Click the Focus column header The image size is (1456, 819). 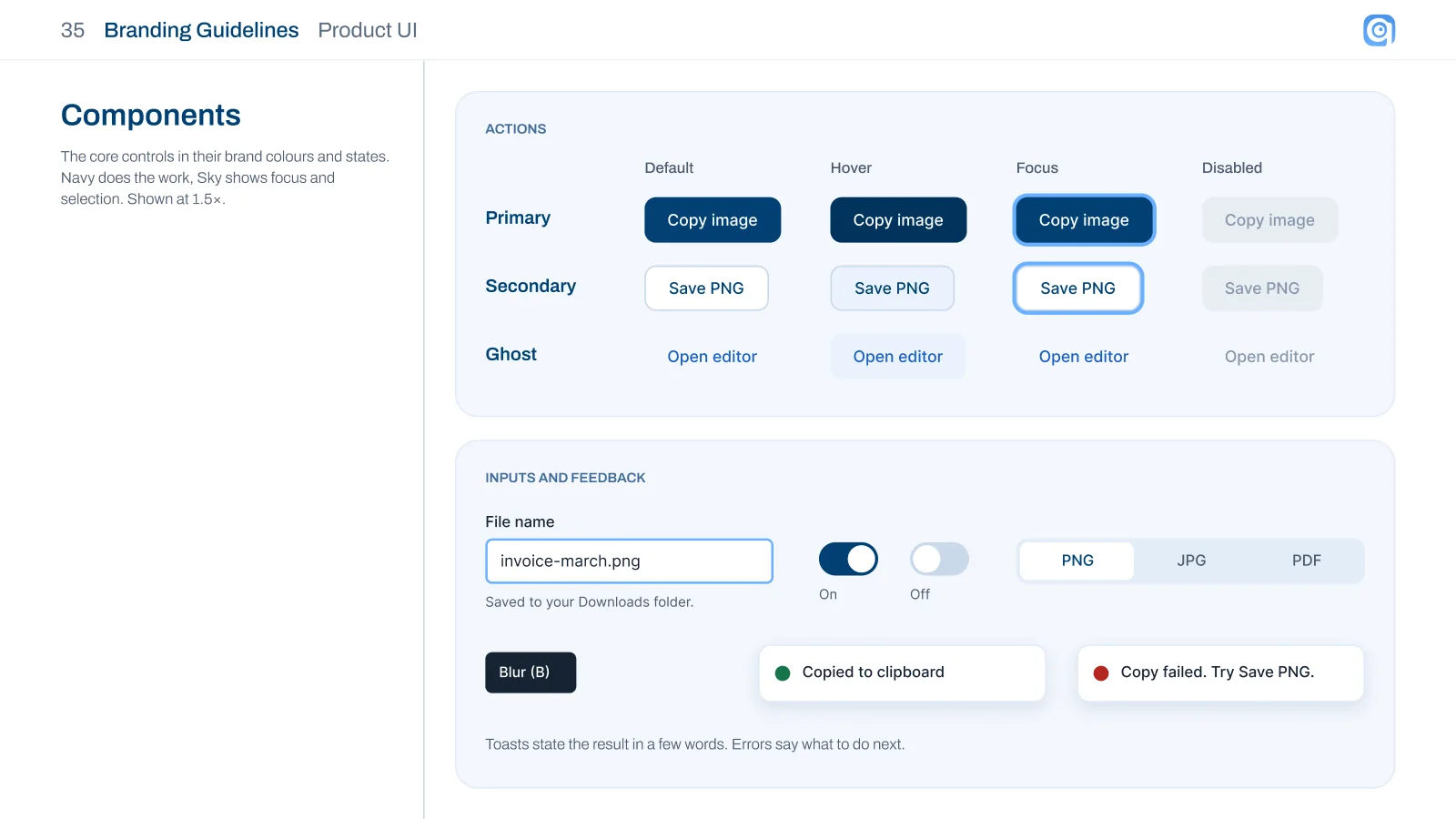click(1037, 167)
